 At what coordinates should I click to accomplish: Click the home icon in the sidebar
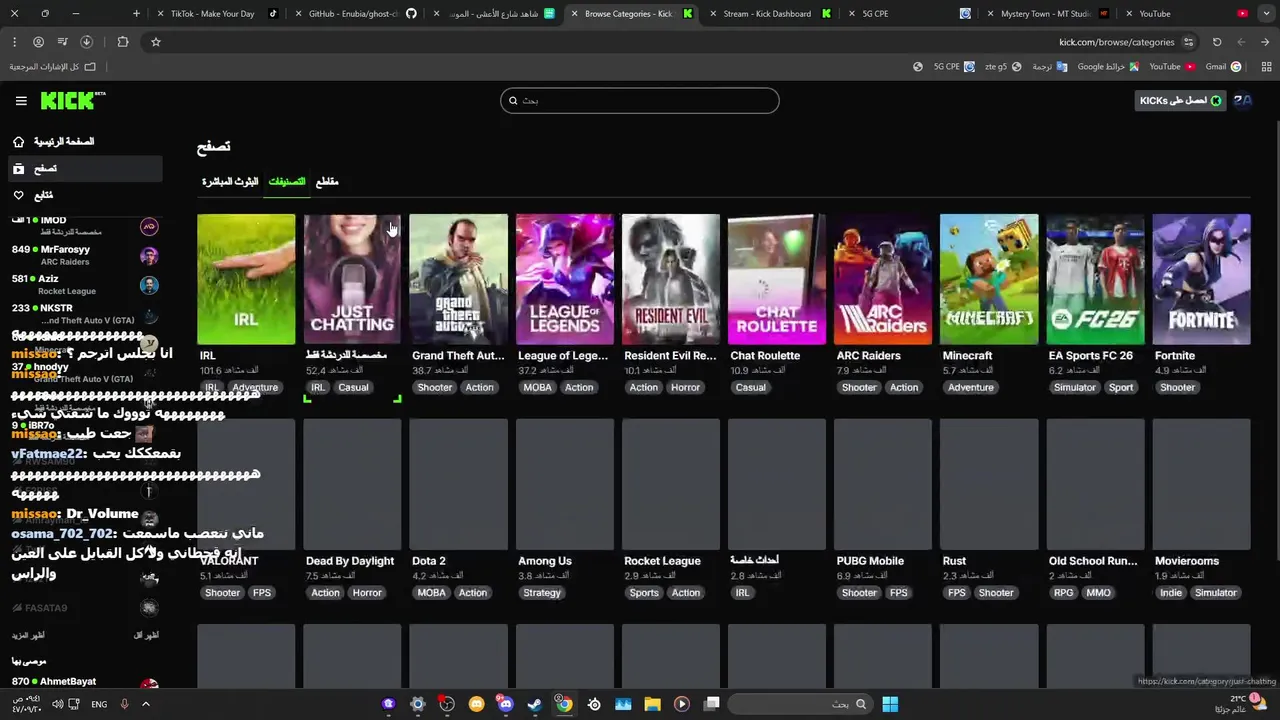click(x=19, y=142)
